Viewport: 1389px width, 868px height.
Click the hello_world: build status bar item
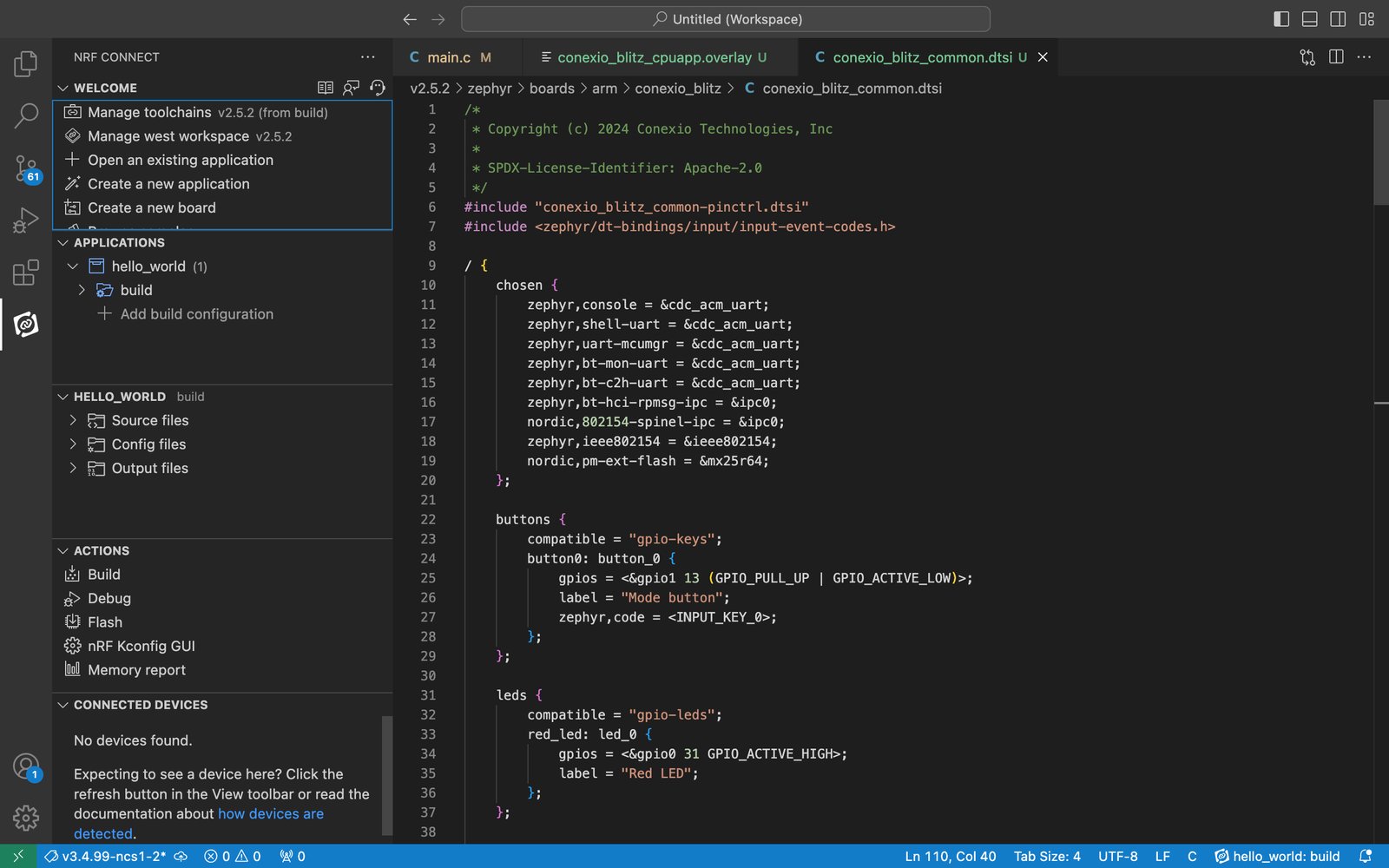point(1277,856)
